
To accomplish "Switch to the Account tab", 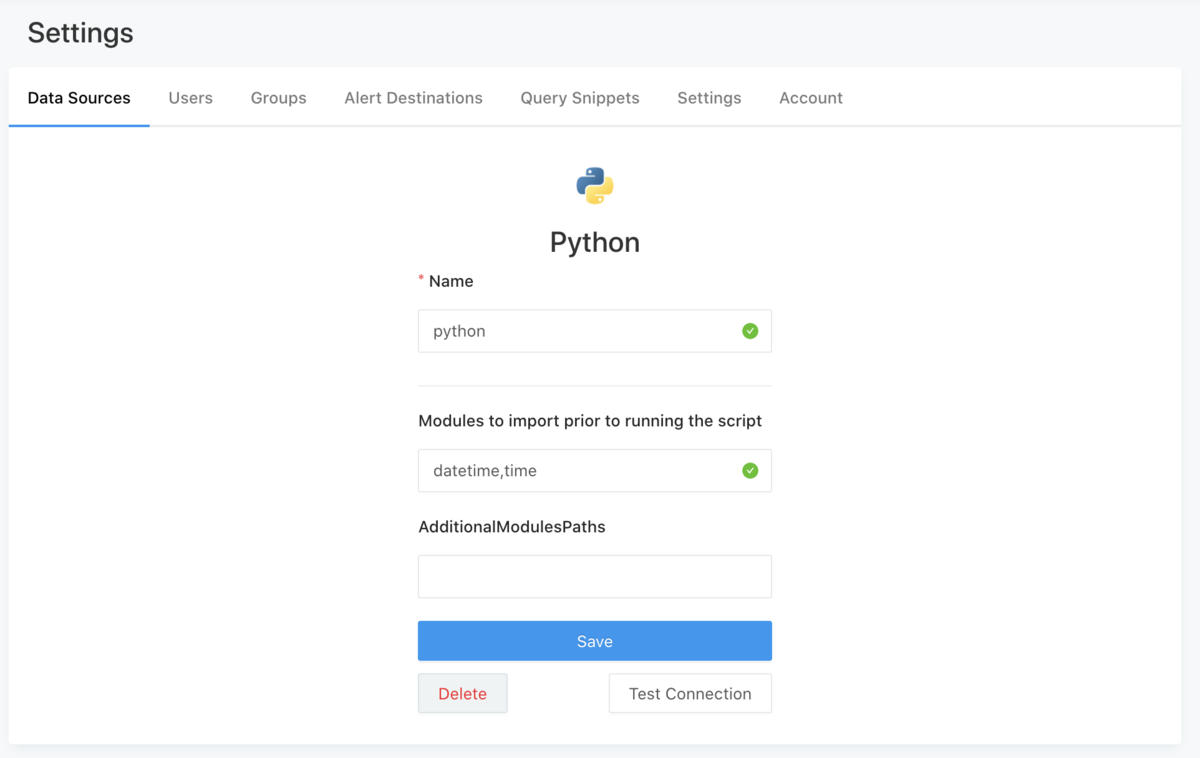I will (811, 98).
